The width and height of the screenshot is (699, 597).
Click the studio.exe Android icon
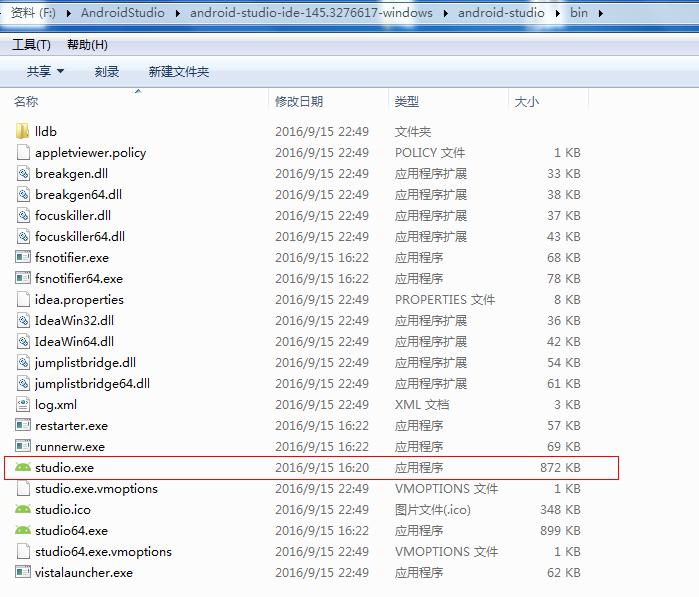point(23,467)
